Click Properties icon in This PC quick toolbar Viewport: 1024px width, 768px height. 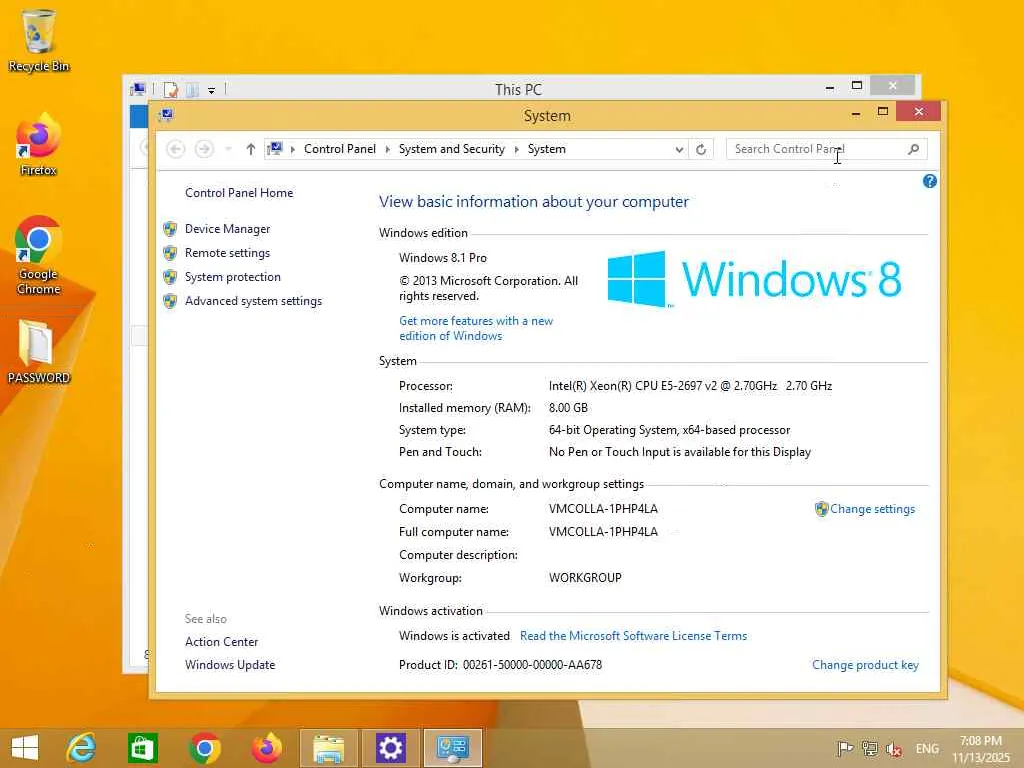(170, 89)
